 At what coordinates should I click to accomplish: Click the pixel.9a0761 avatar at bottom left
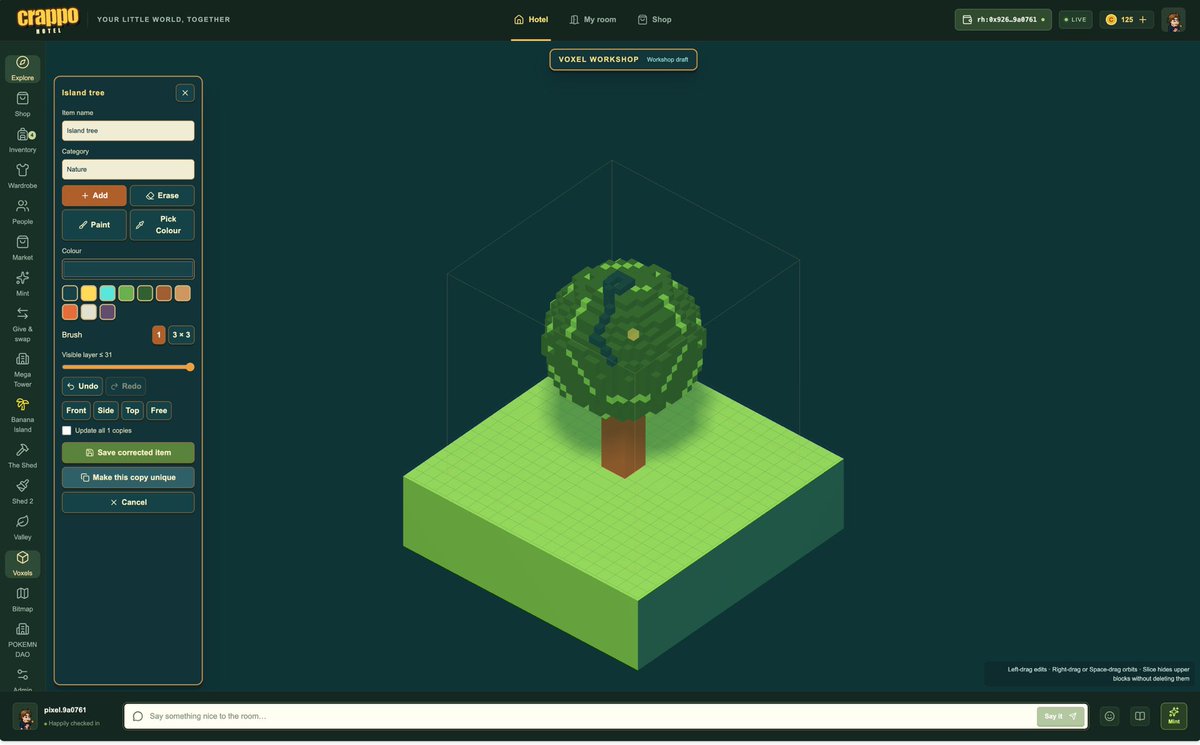pyautogui.click(x=25, y=716)
